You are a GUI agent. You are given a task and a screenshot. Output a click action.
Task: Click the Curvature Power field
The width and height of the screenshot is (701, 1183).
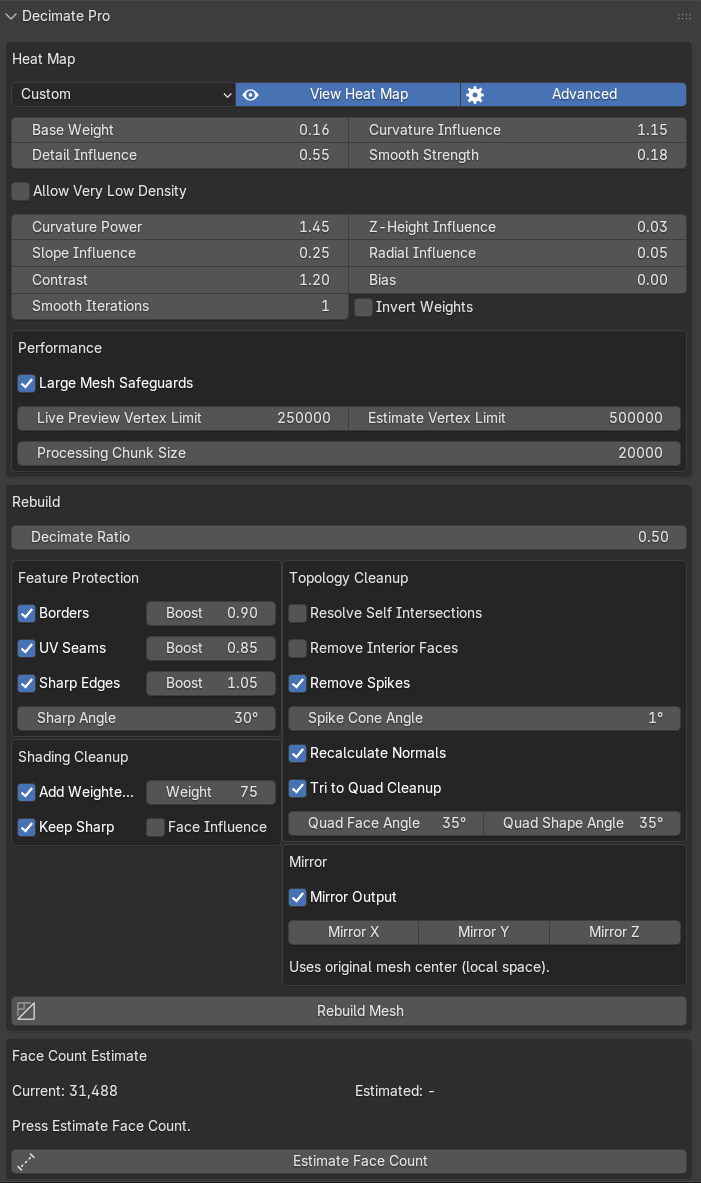(180, 227)
